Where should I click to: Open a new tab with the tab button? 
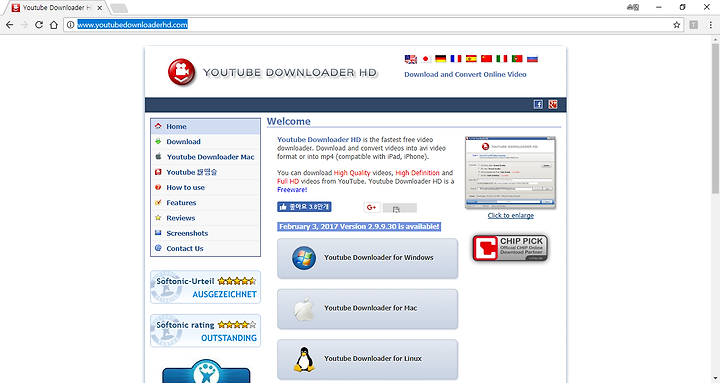[119, 8]
